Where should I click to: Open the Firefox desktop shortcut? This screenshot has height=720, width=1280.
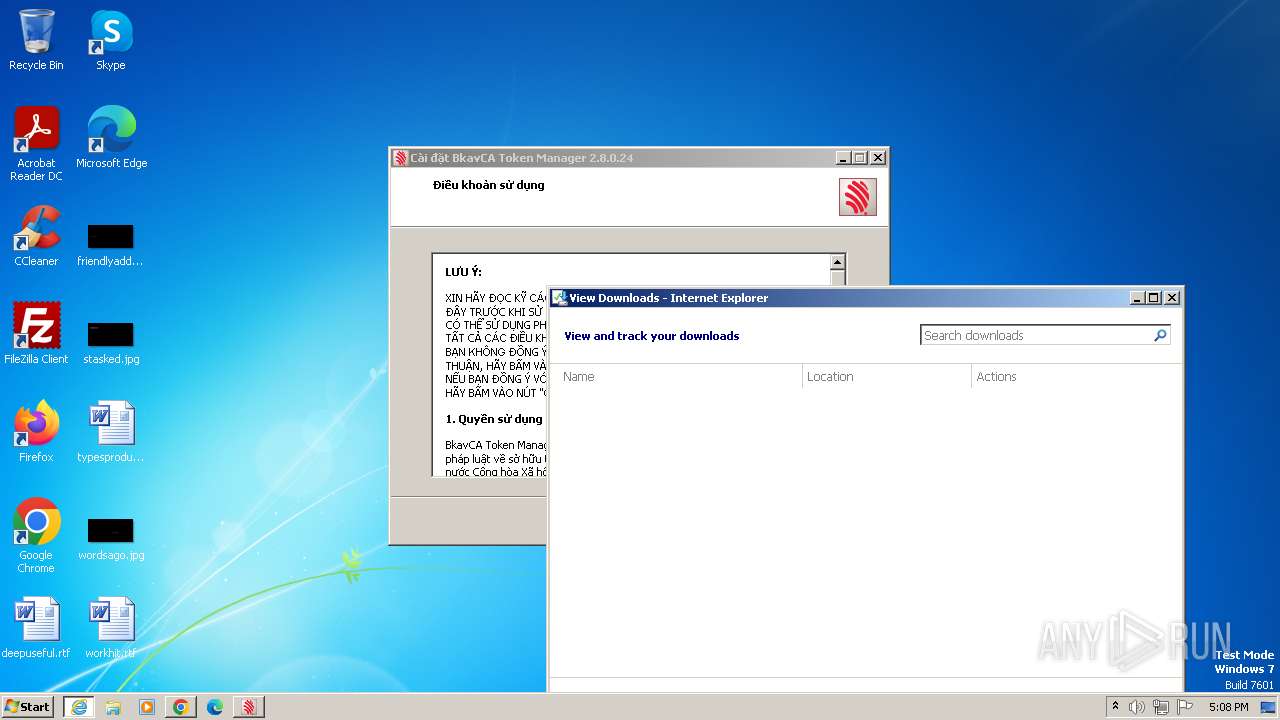[36, 432]
